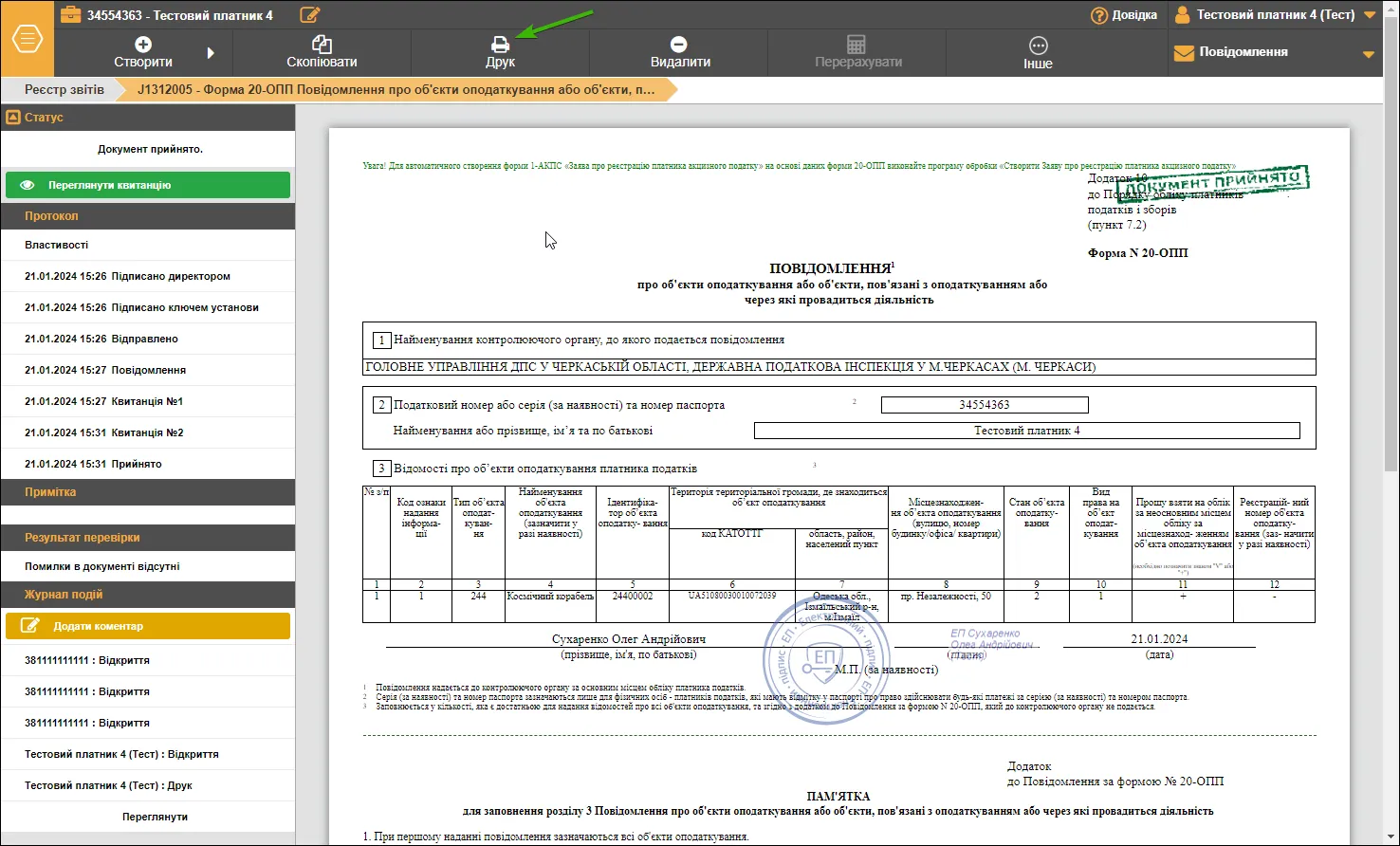Click the edit pencil icon beside payer name
The height and width of the screenshot is (846, 1400).
(310, 15)
